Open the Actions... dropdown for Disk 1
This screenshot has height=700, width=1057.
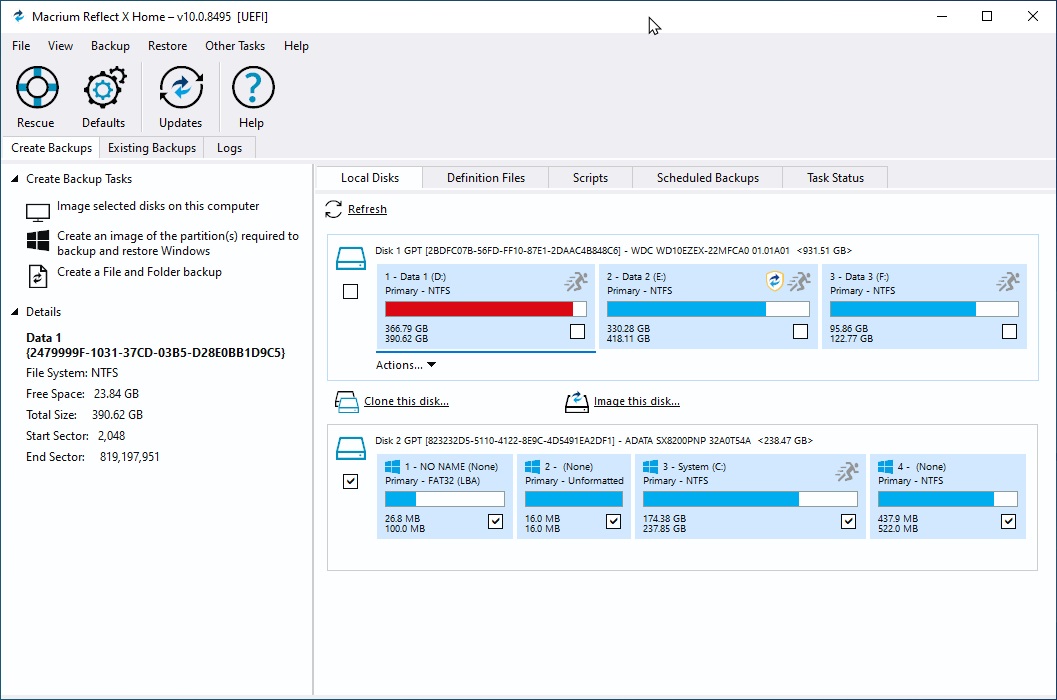(406, 365)
